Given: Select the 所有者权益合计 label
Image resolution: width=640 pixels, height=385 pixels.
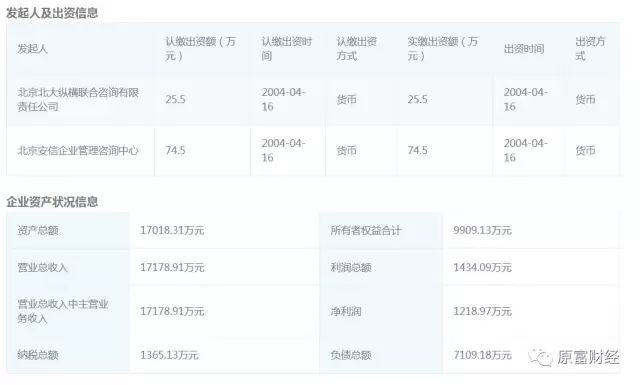Looking at the screenshot, I should click(366, 231).
